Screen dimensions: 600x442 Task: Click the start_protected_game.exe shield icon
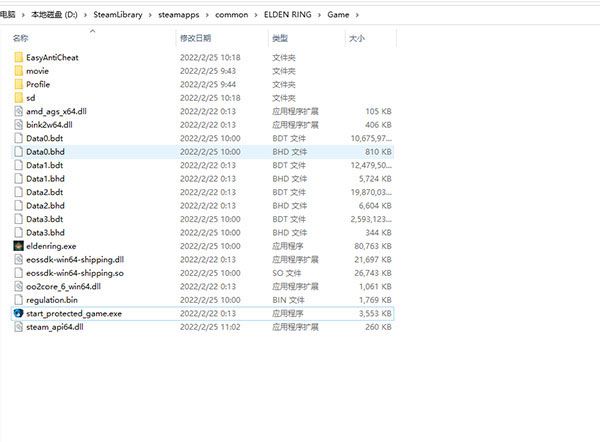(x=19, y=313)
